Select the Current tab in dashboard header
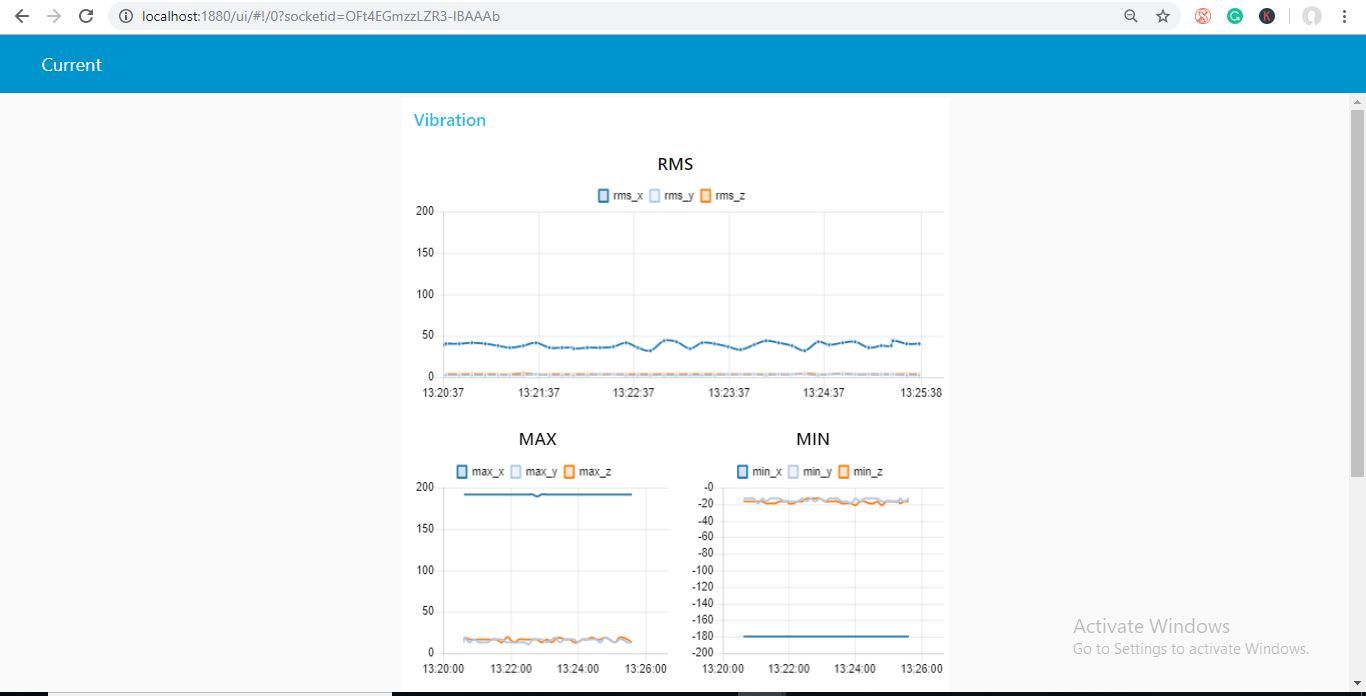Image resolution: width=1366 pixels, height=696 pixels. tap(71, 64)
